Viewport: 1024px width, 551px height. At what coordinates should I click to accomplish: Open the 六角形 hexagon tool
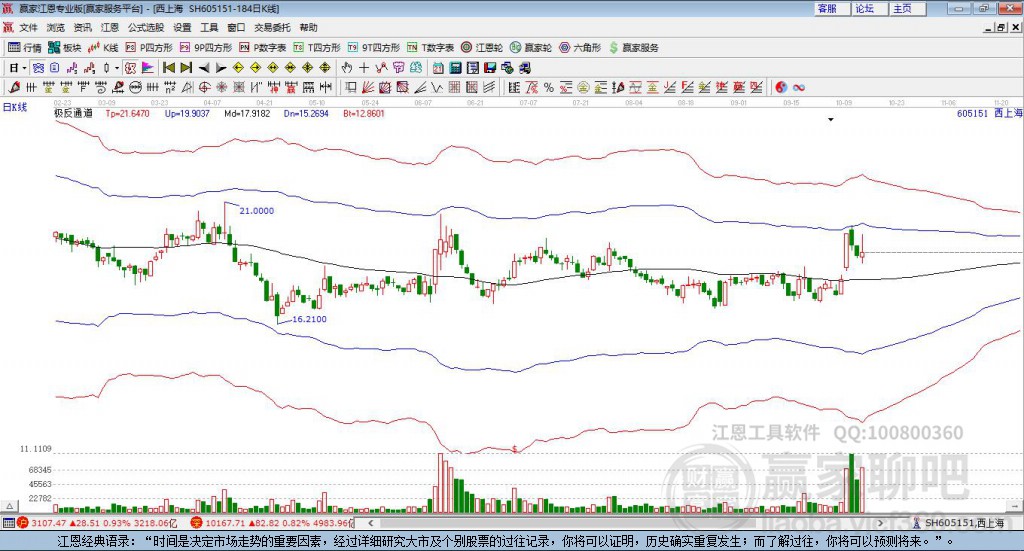[580, 48]
